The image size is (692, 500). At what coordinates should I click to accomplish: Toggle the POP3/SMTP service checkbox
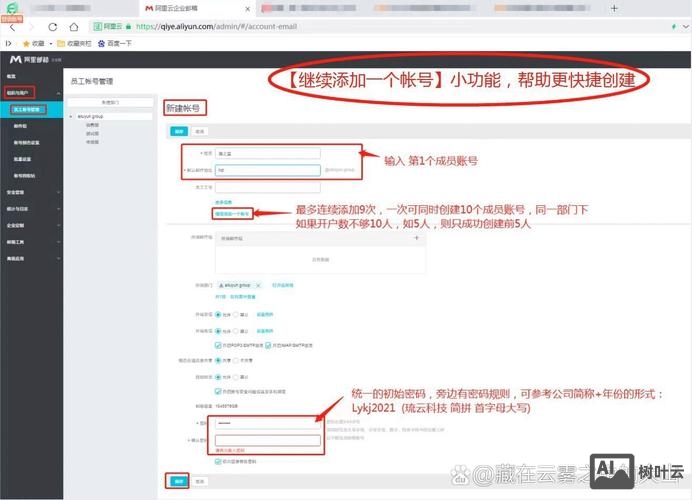click(218, 346)
